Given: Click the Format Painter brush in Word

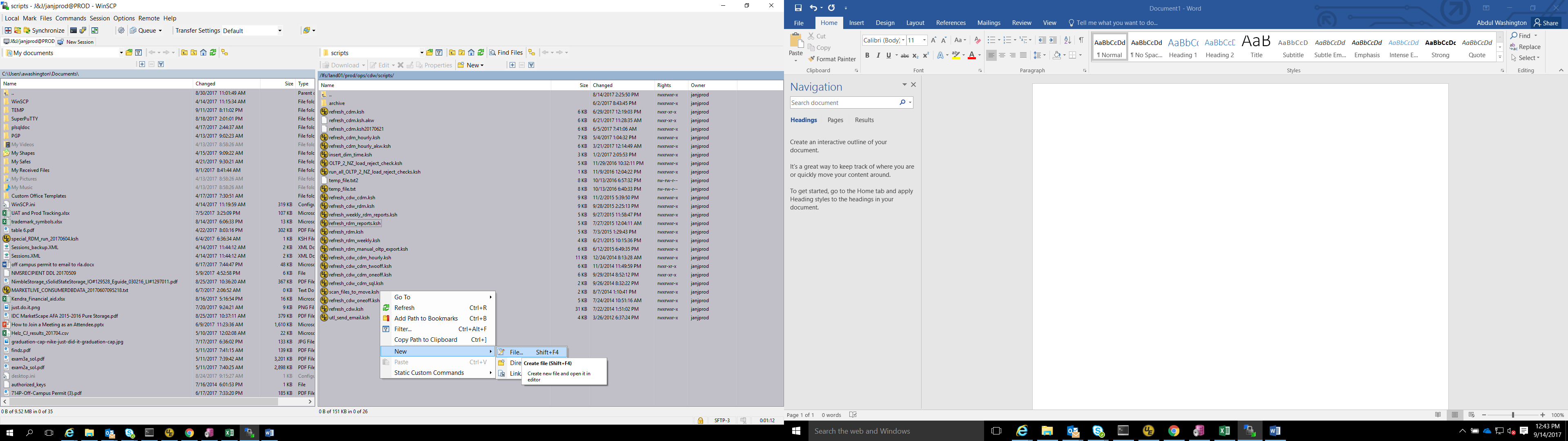Looking at the screenshot, I should point(831,59).
